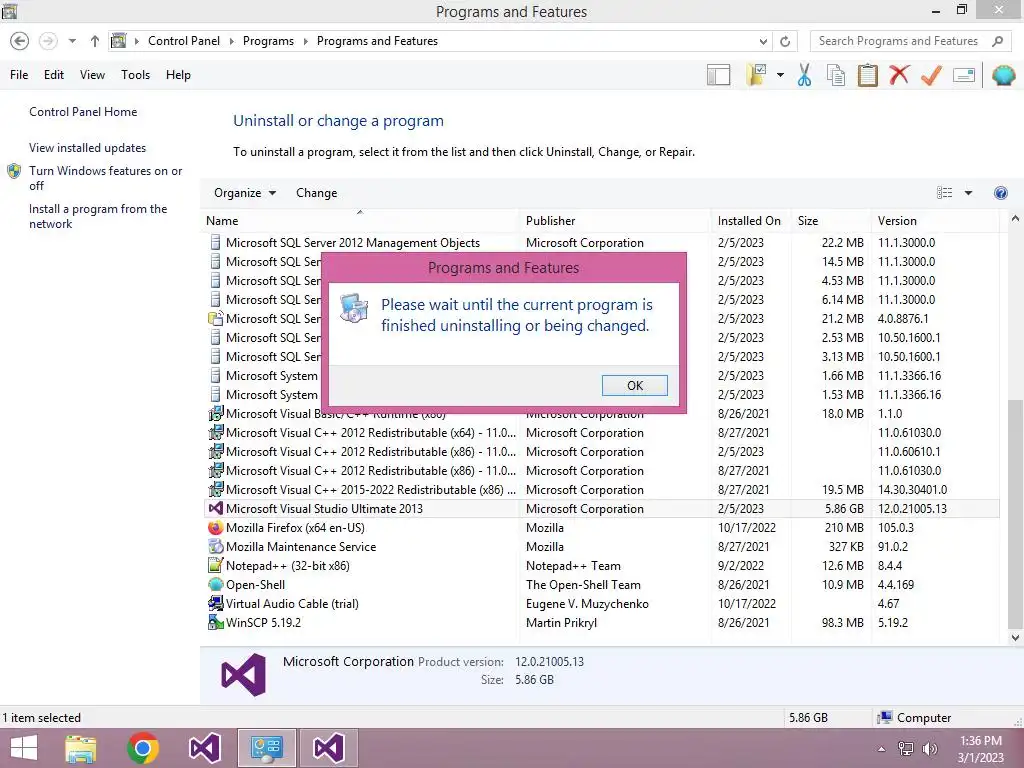Select Microsoft SQL Server 2012 Management Objects row
This screenshot has width=1024, height=768.
601,243
